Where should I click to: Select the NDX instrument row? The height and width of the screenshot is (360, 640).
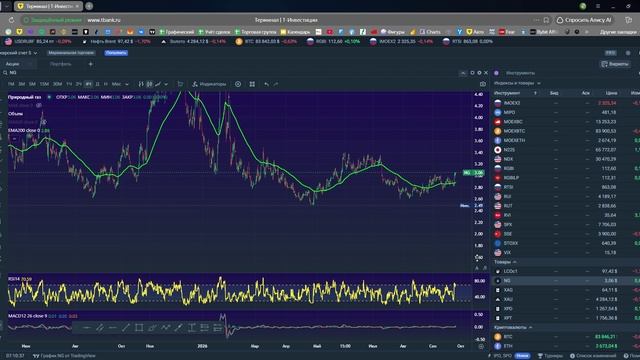click(x=567, y=159)
